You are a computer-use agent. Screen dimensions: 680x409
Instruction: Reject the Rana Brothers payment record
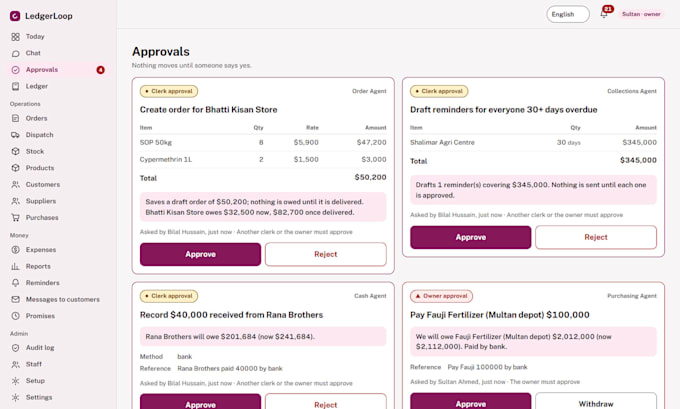click(x=326, y=402)
